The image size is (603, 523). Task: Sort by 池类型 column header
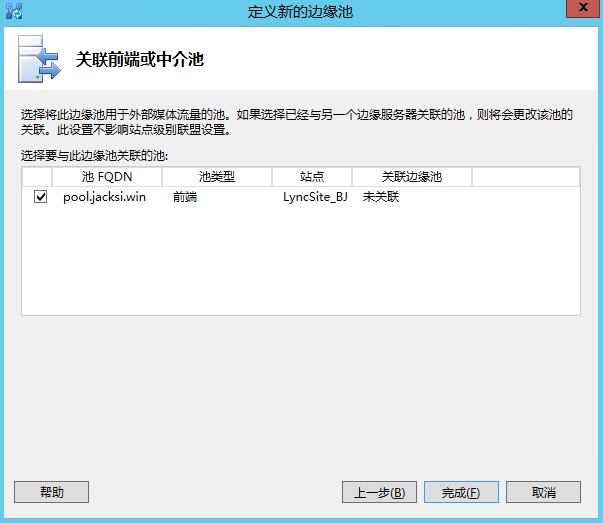pos(217,177)
